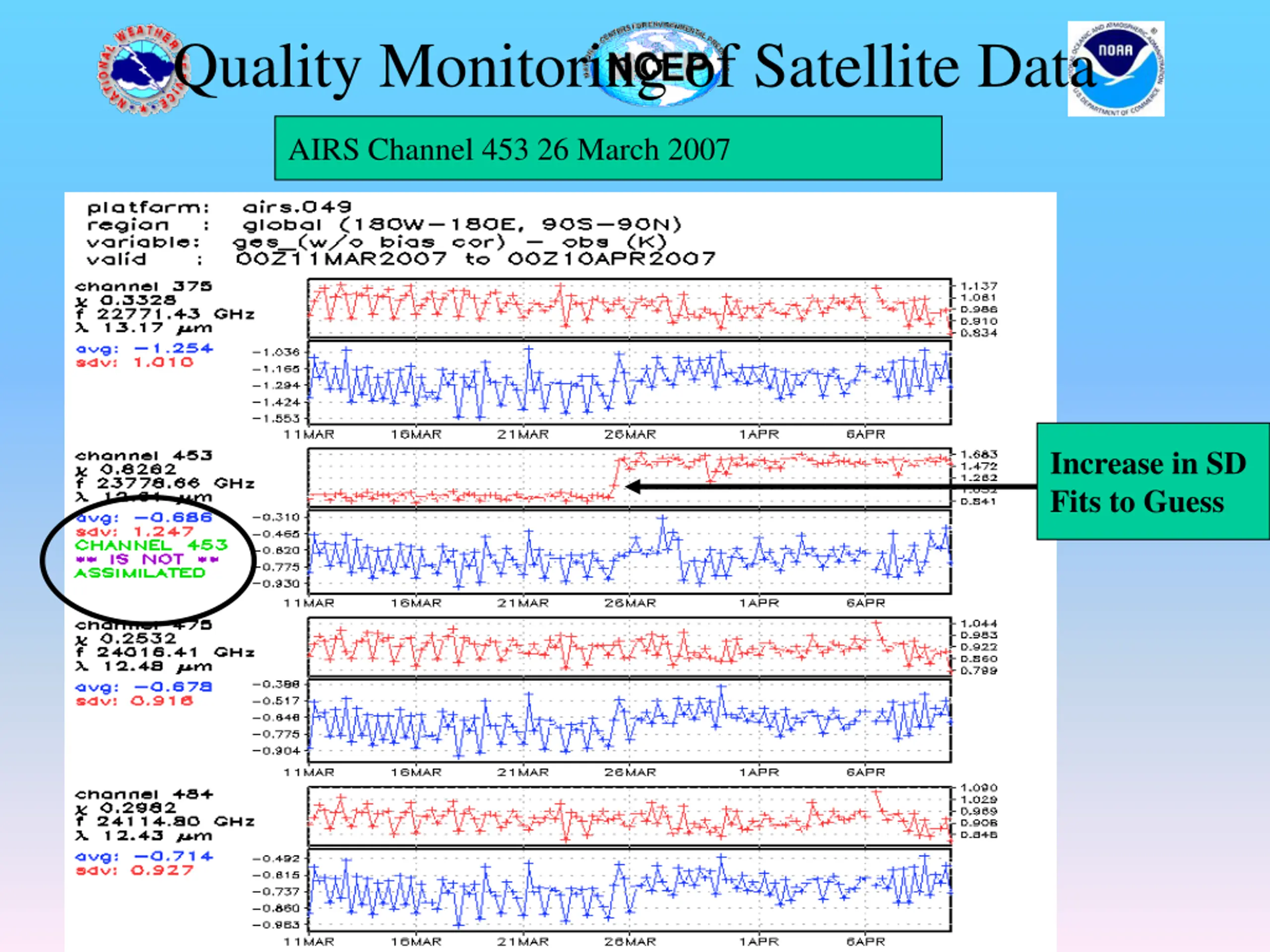
Task: Click the platform: airs.049 line
Action: (x=219, y=207)
